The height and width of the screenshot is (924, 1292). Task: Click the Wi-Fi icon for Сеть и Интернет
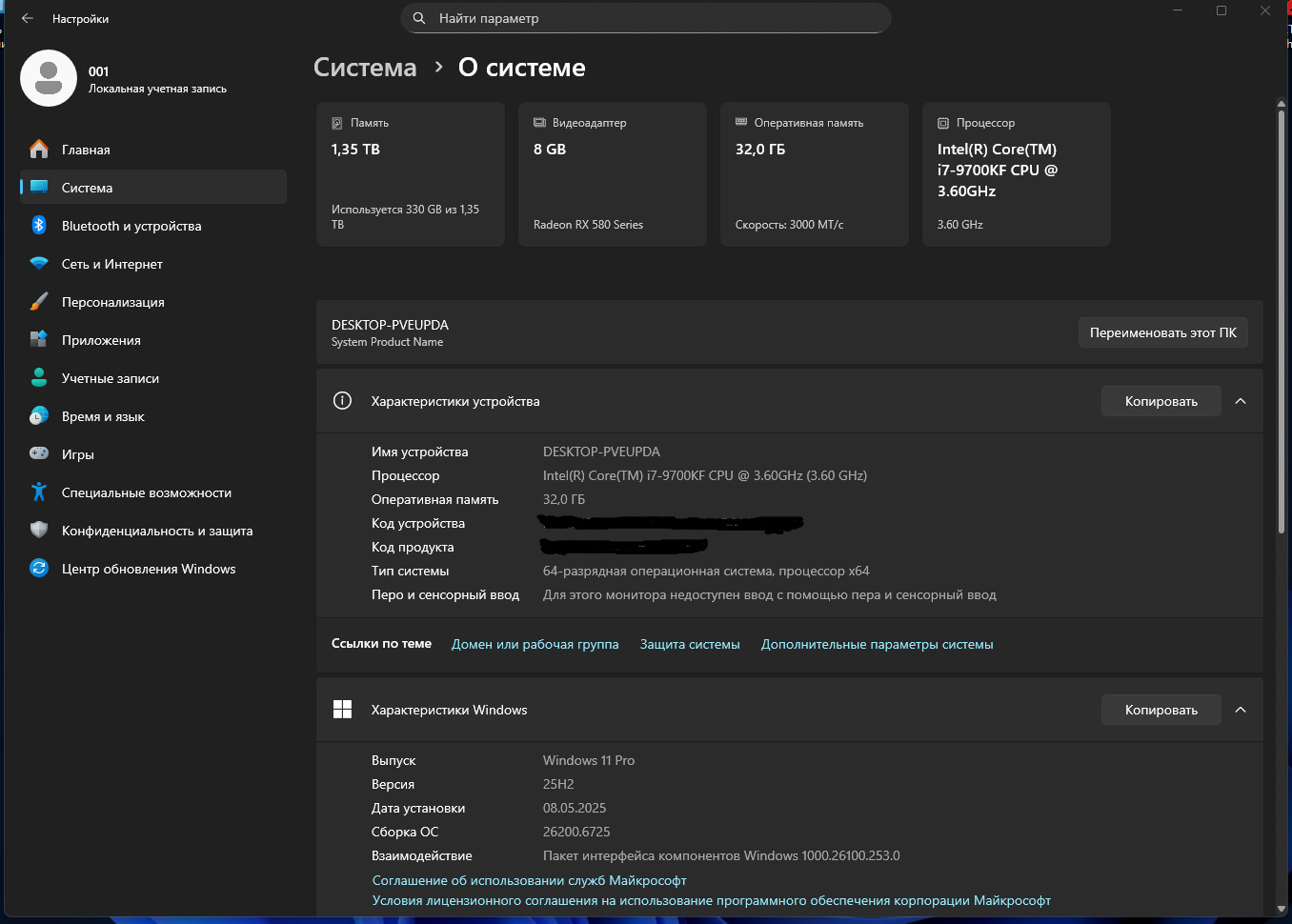[39, 264]
